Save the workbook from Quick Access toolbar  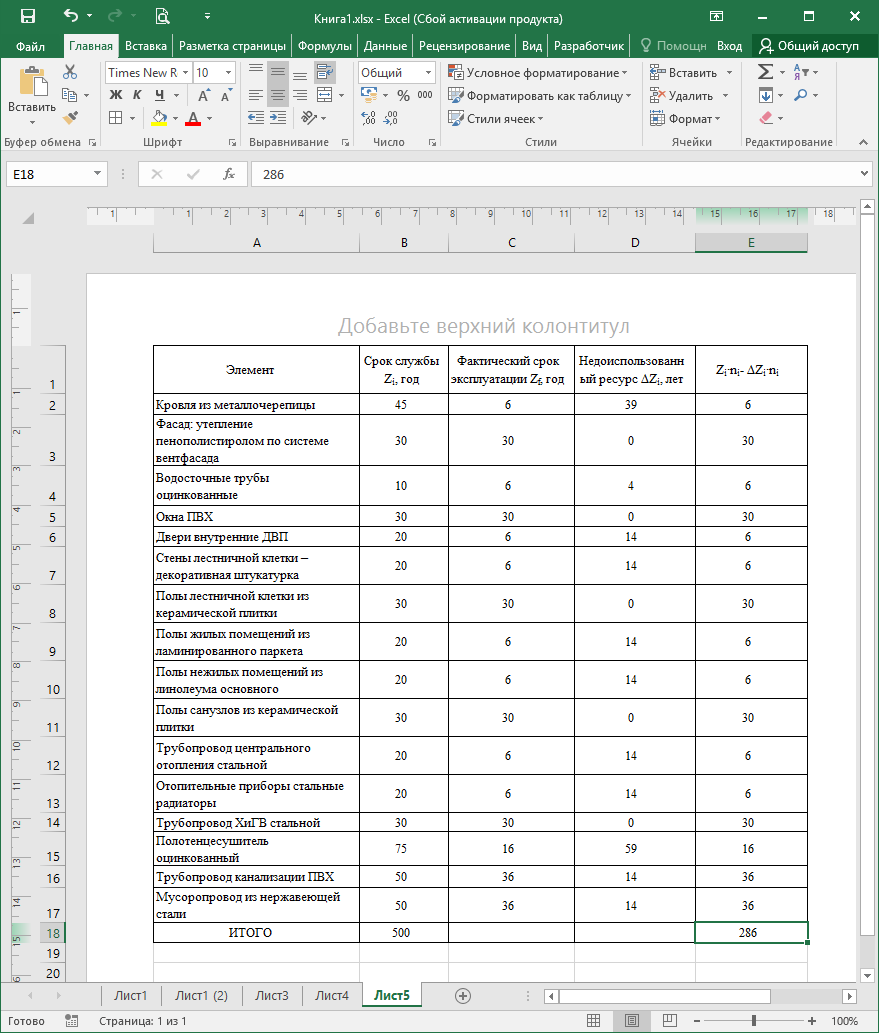[x=28, y=16]
